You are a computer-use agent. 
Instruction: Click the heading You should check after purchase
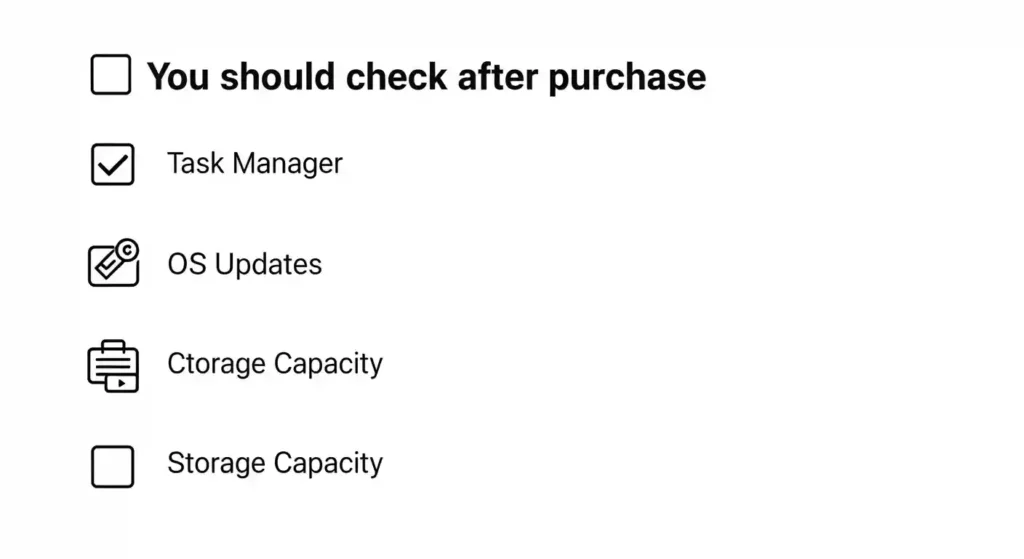[426, 77]
